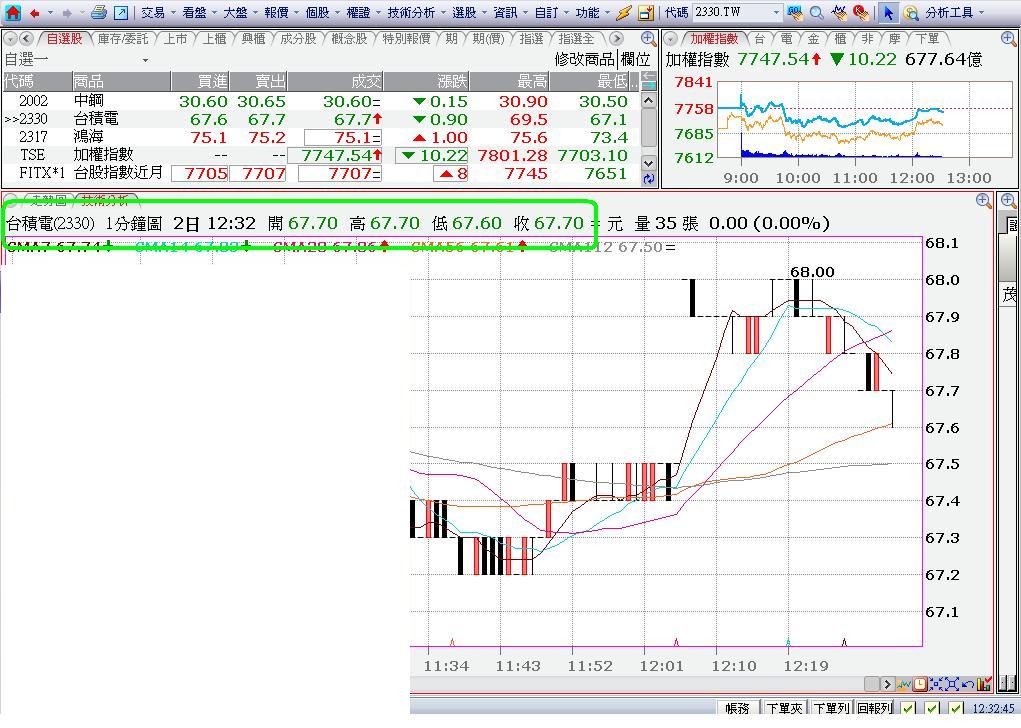Screen dimensions: 1021x728
Task: Click the chart horizontal scrollbar thumb
Action: pos(871,684)
